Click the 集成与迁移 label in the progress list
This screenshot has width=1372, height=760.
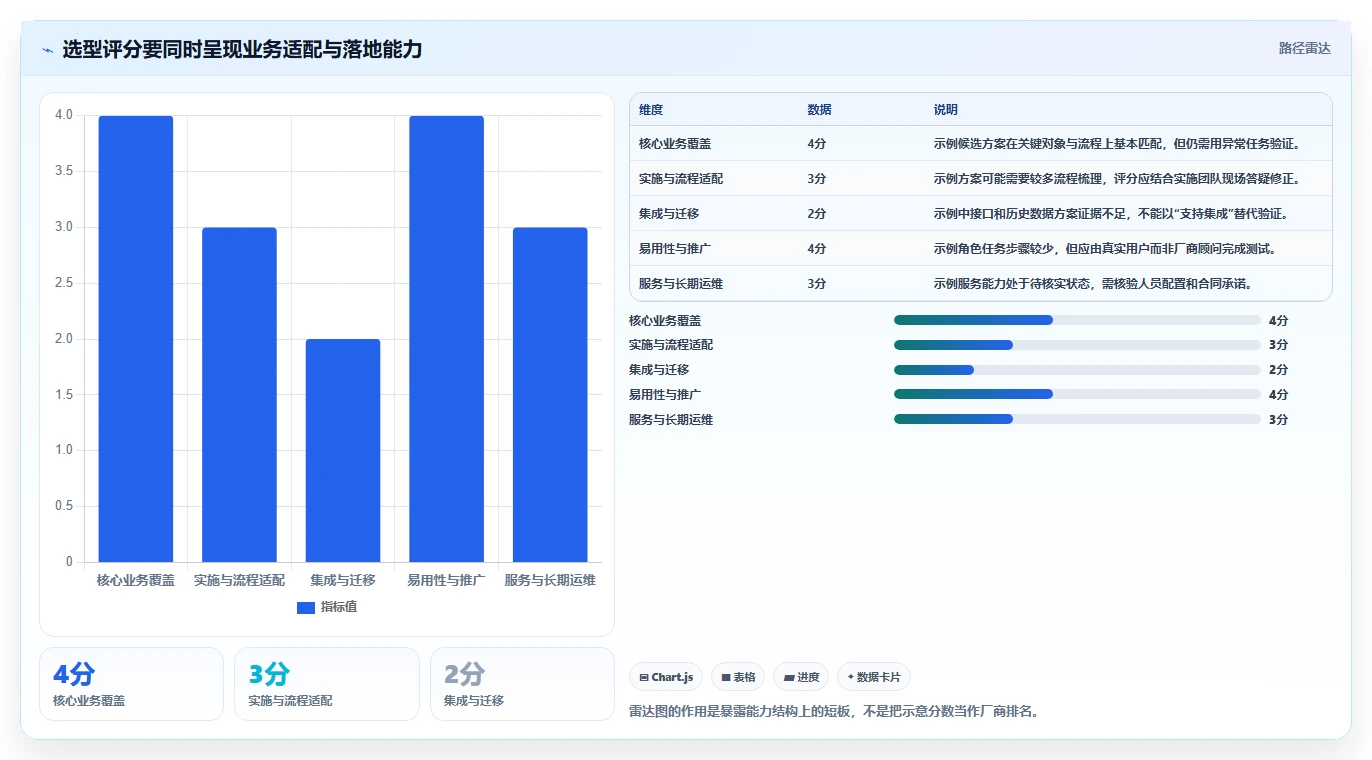(x=659, y=370)
